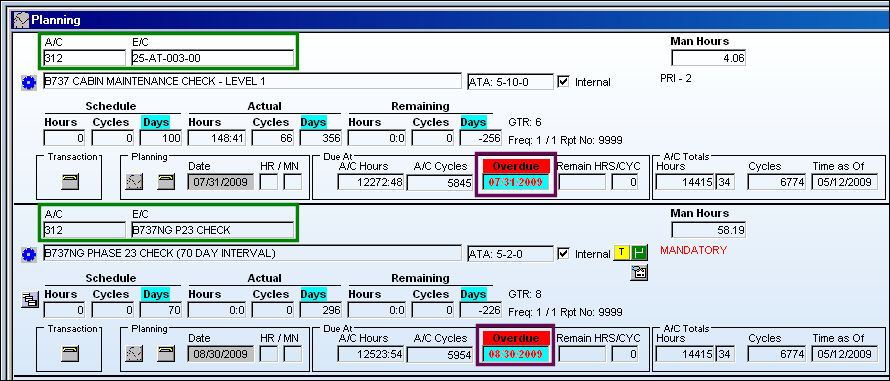The height and width of the screenshot is (381, 890).
Task: Click the Actual Cycles field showing 66
Action: click(272, 138)
